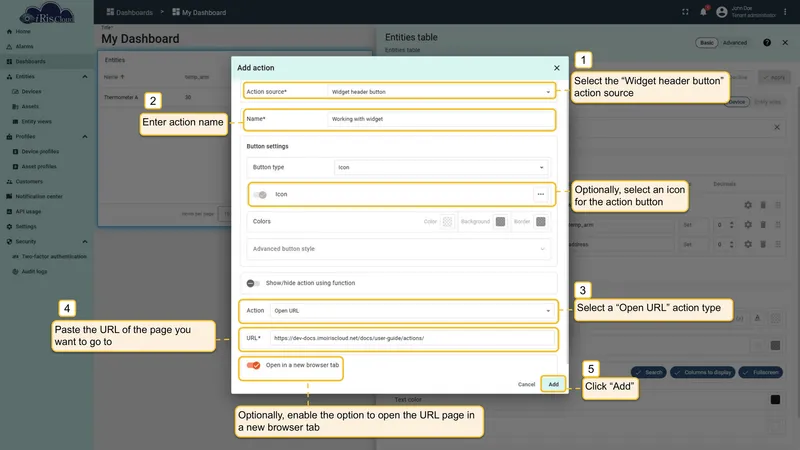Open API usage in sidebar

(x=28, y=212)
